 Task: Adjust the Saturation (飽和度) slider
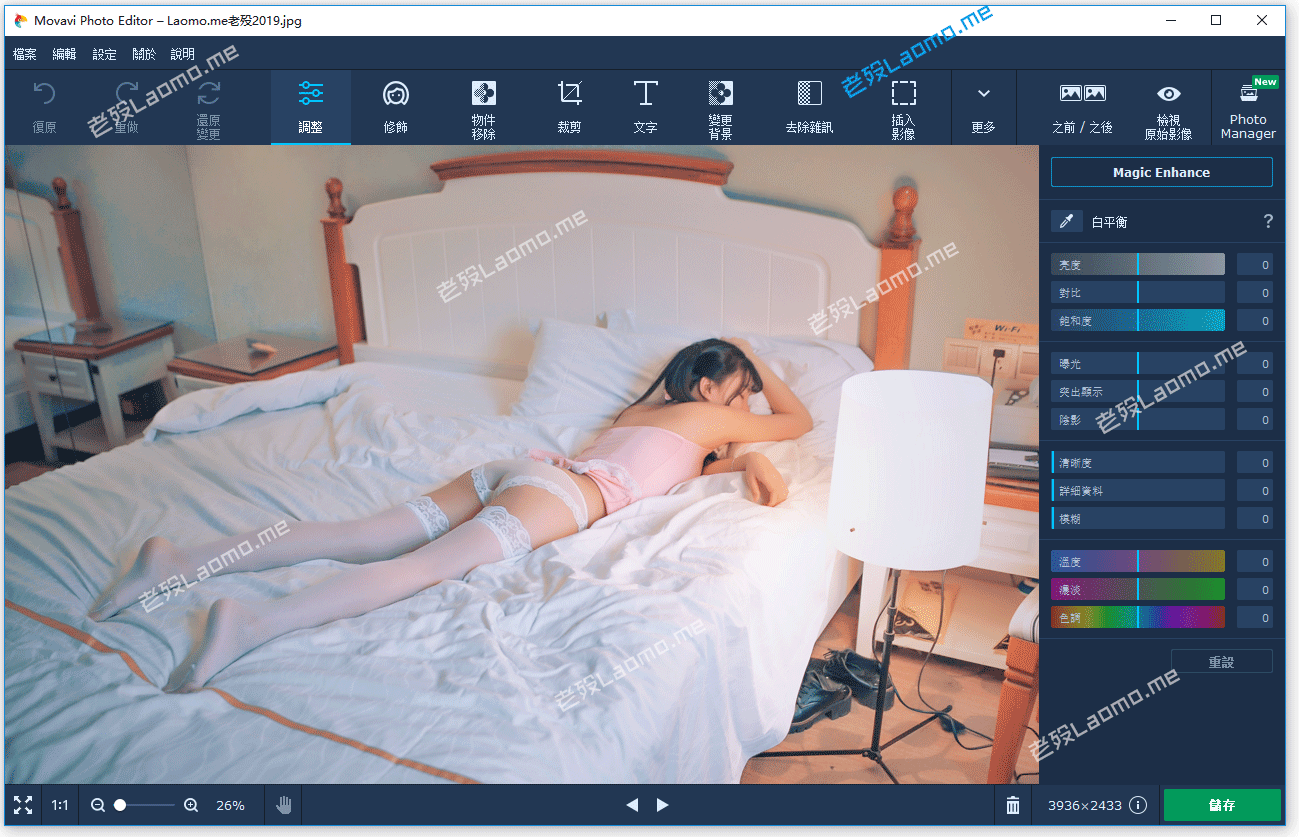[1138, 321]
